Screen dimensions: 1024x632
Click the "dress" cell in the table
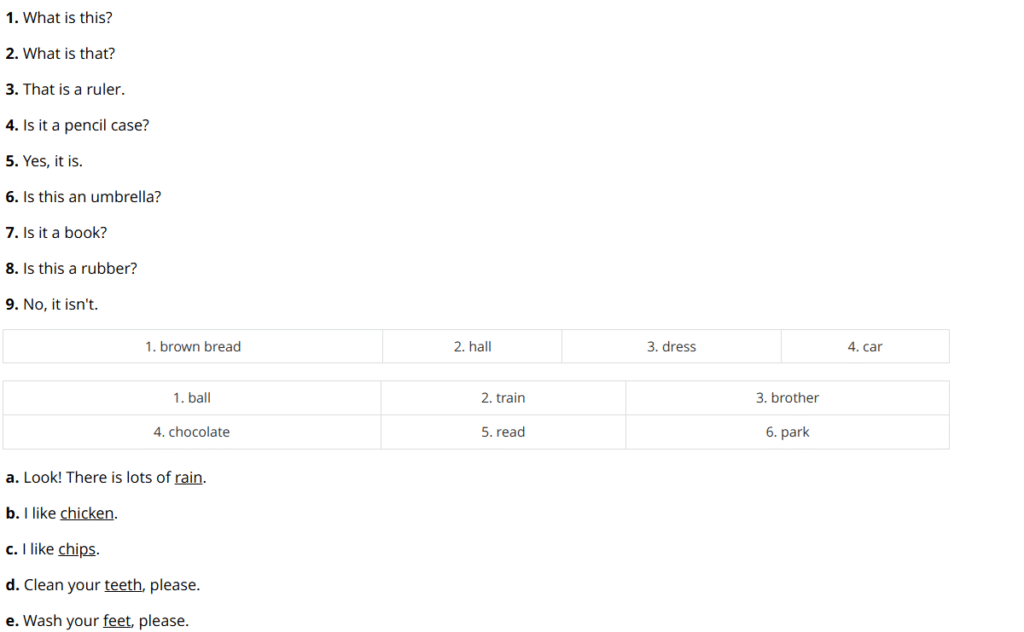[671, 347]
